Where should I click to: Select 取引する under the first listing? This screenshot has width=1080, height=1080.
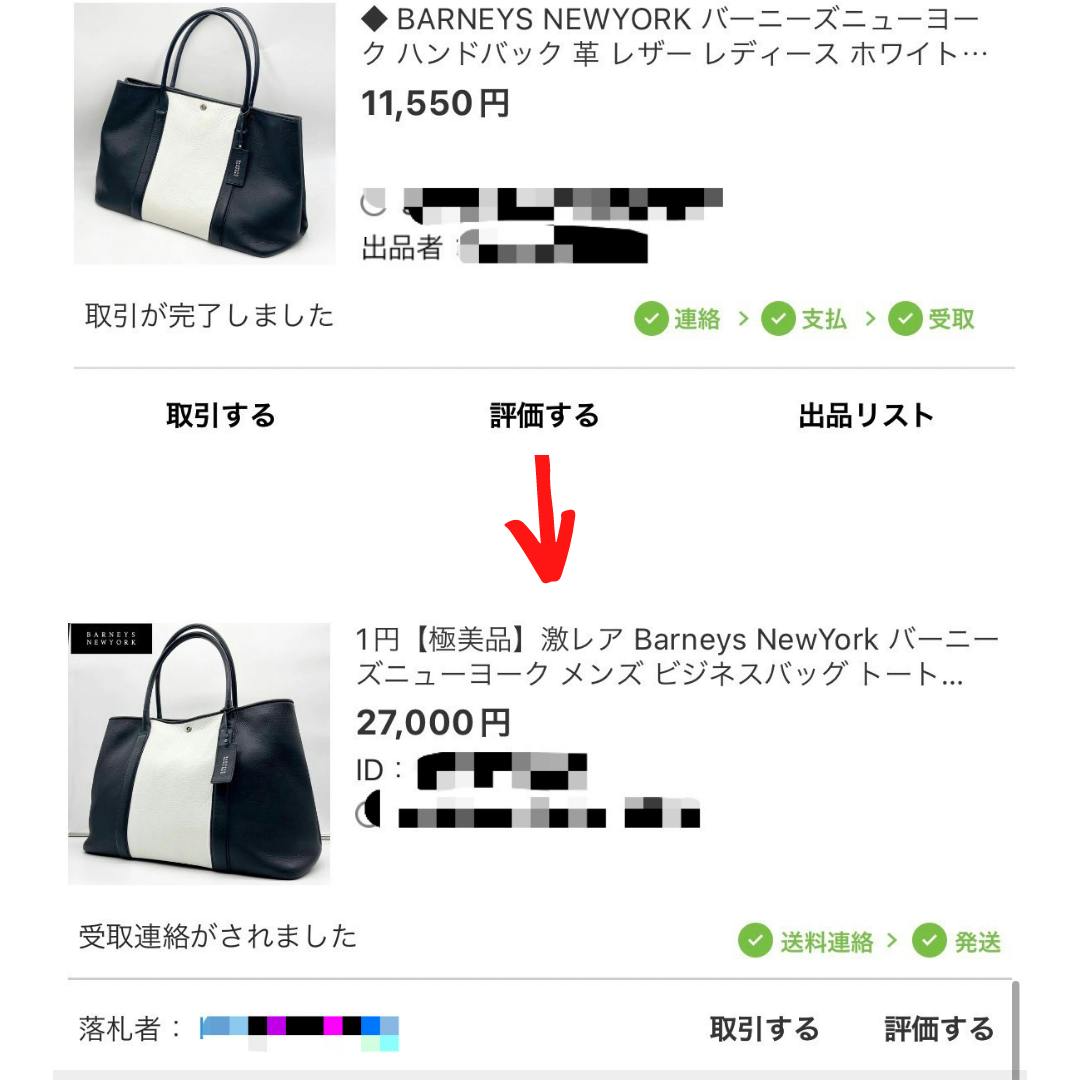tap(220, 415)
